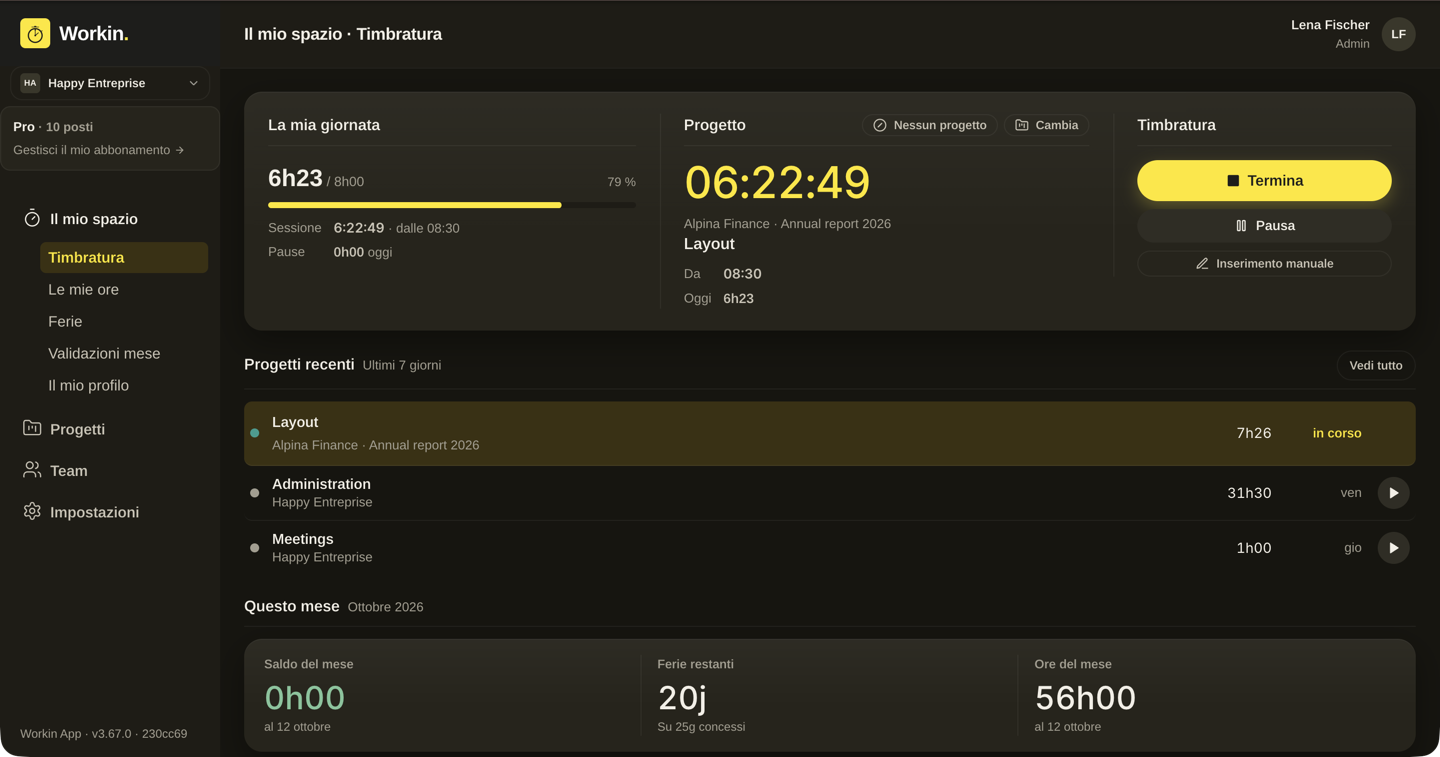This screenshot has width=1440, height=757.
Task: Select the Nessun progetto option
Action: point(929,125)
